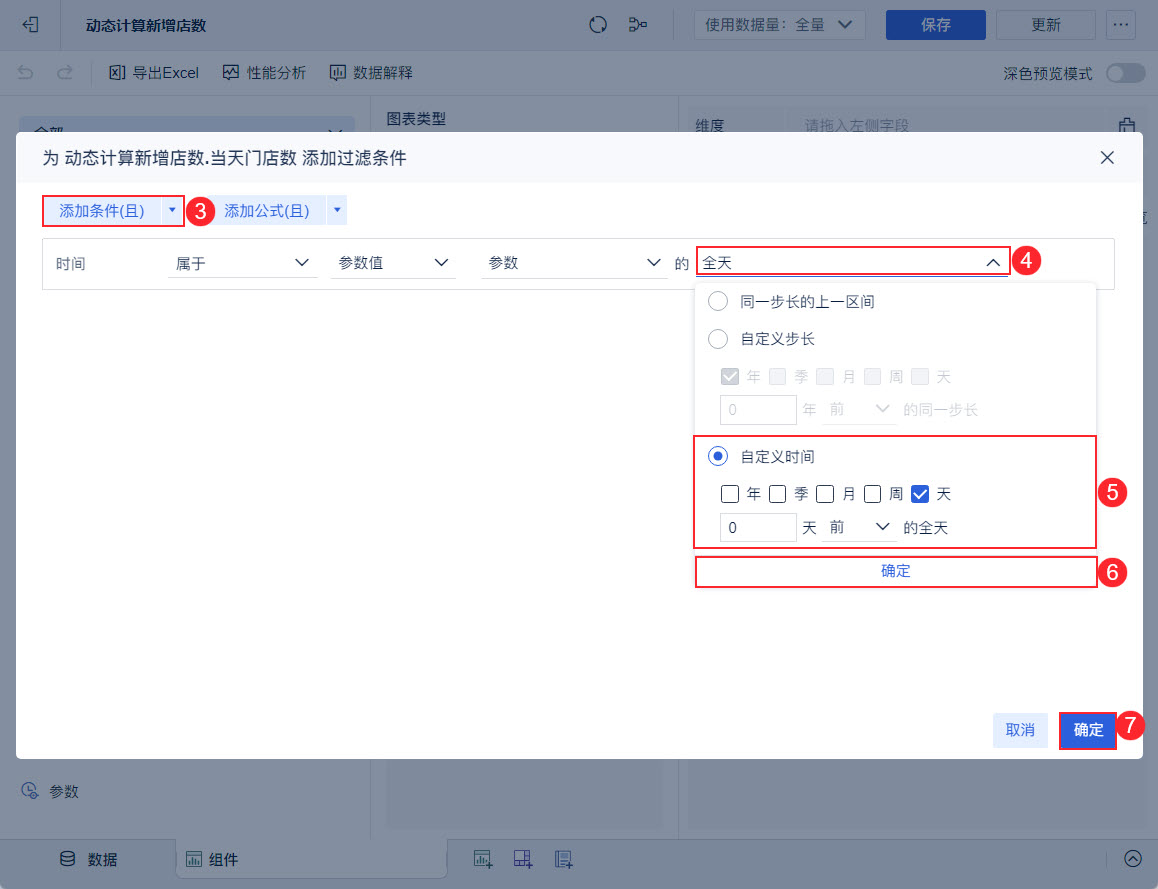Collapse the 全天 time dropdown
1158x889 pixels.
point(852,262)
